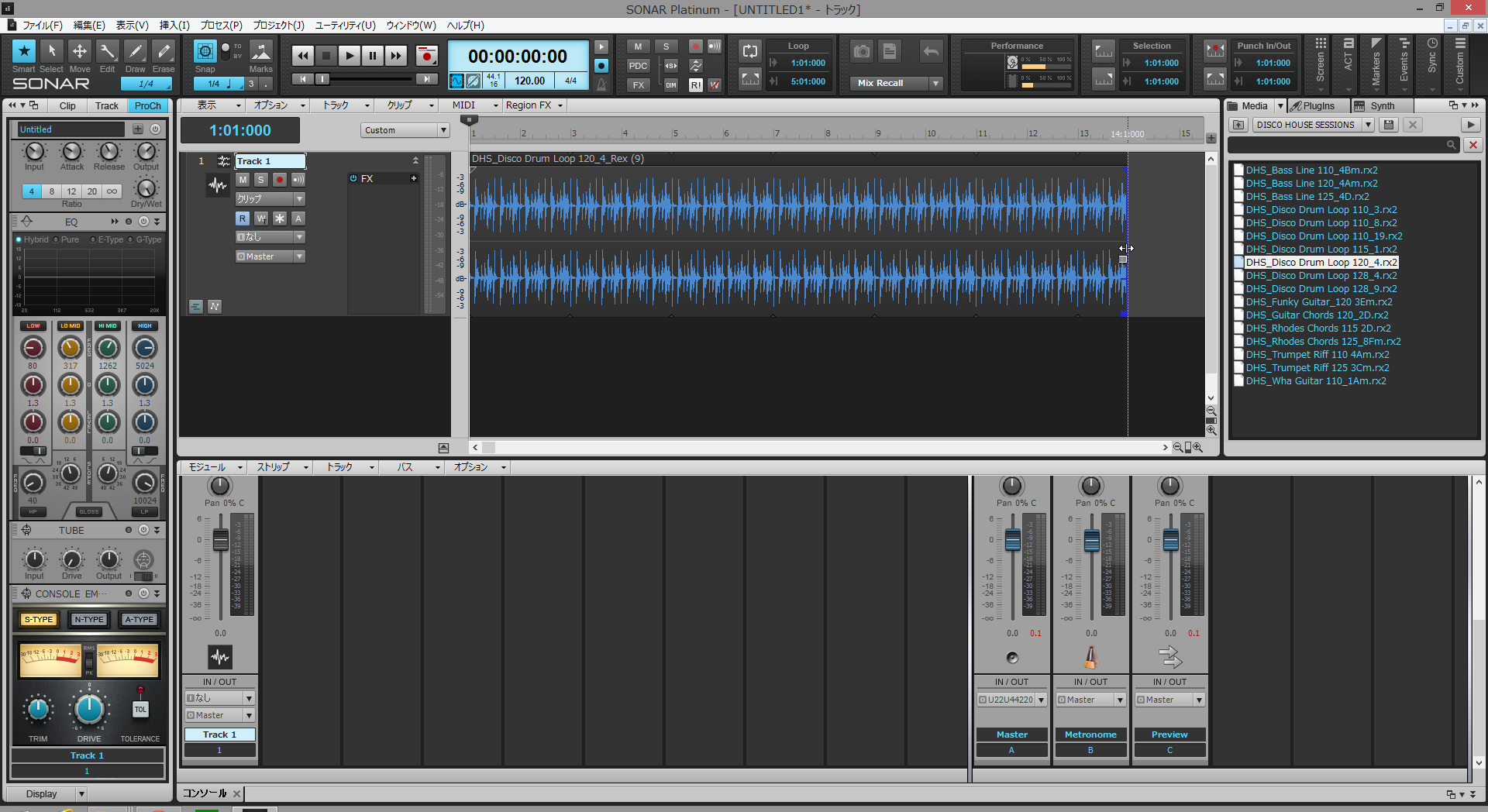1488x812 pixels.
Task: Click the Track 1 waveform icon
Action: point(218,185)
